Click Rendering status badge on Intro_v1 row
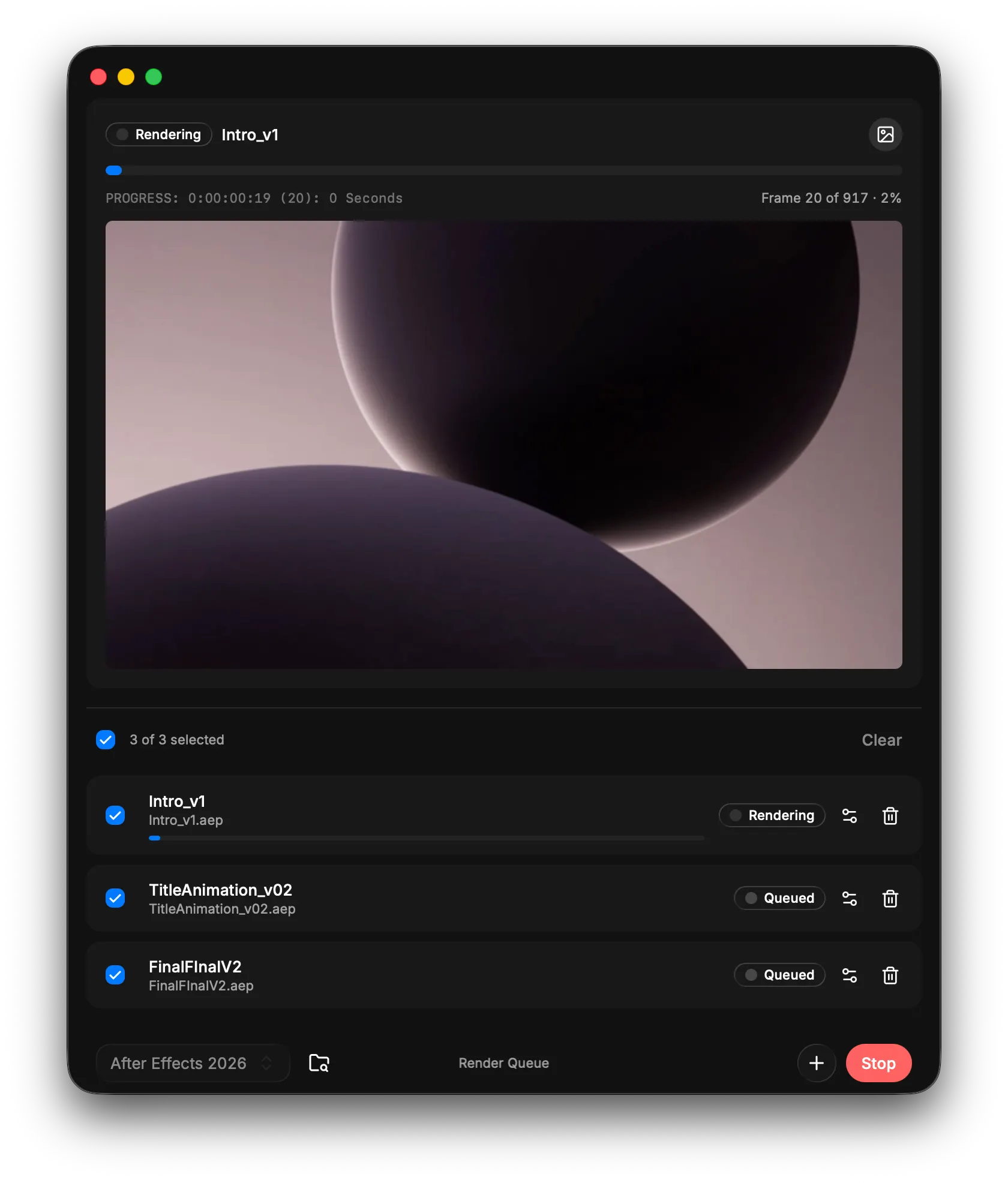The width and height of the screenshot is (1008, 1183). coord(772,815)
